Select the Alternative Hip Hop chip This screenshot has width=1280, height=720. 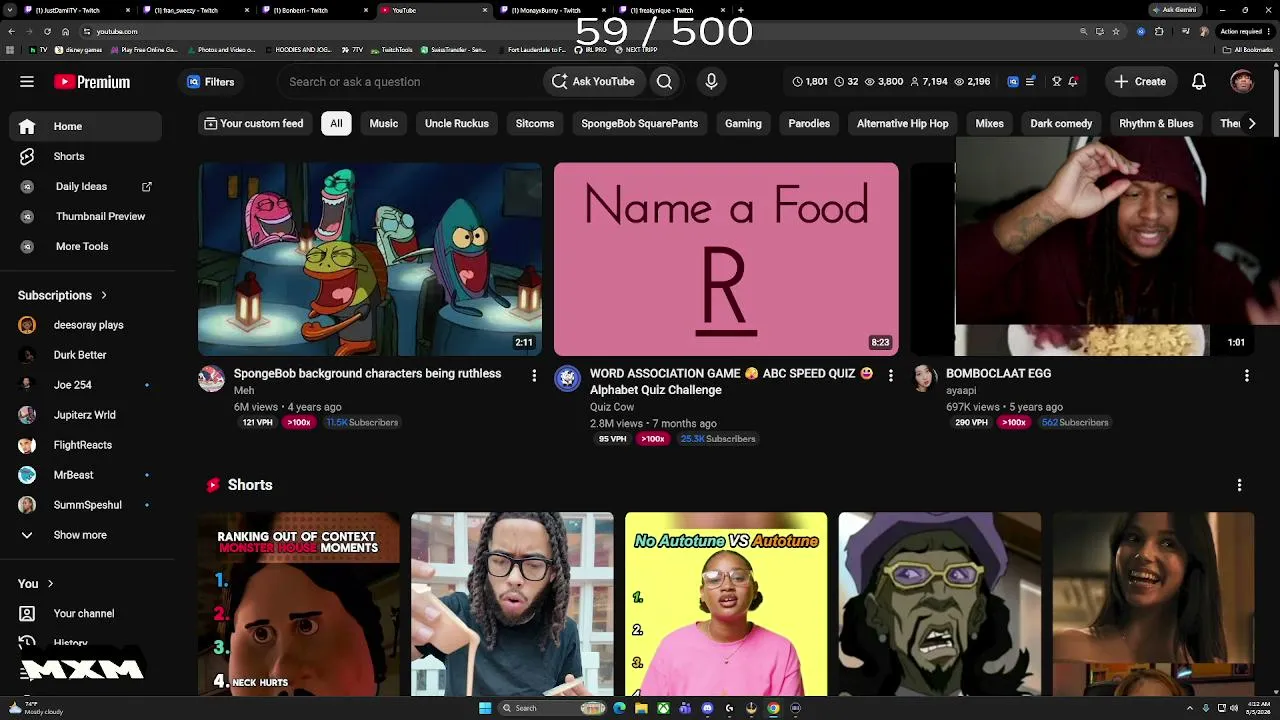(903, 124)
